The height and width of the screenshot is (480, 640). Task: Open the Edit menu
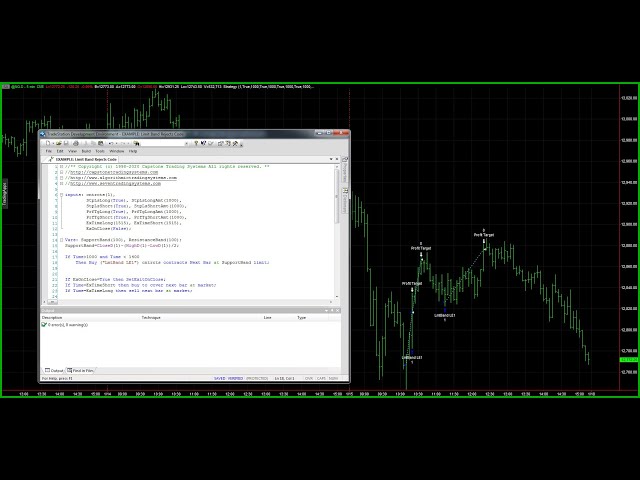click(60, 151)
